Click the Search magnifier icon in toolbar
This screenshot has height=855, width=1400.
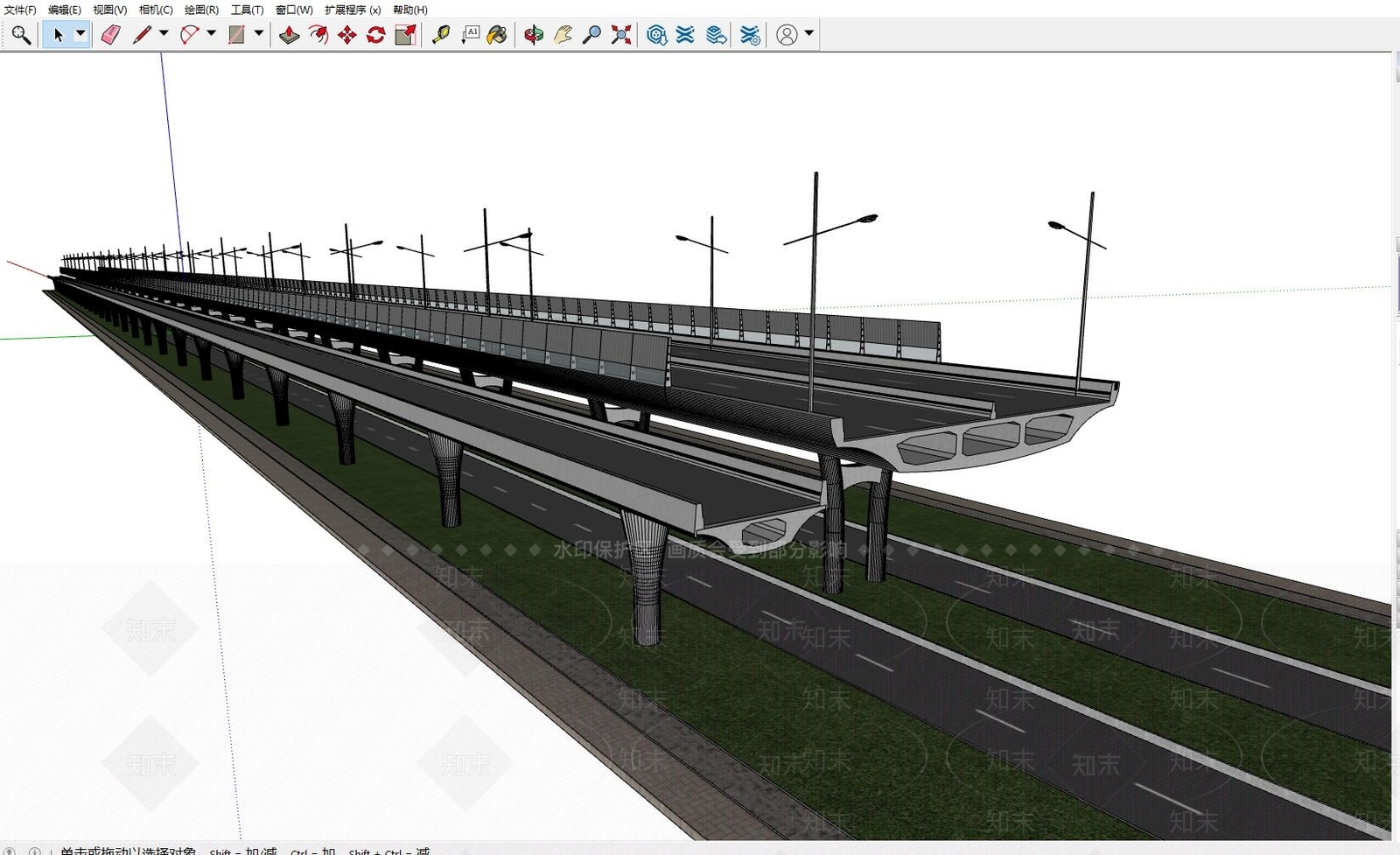click(21, 35)
